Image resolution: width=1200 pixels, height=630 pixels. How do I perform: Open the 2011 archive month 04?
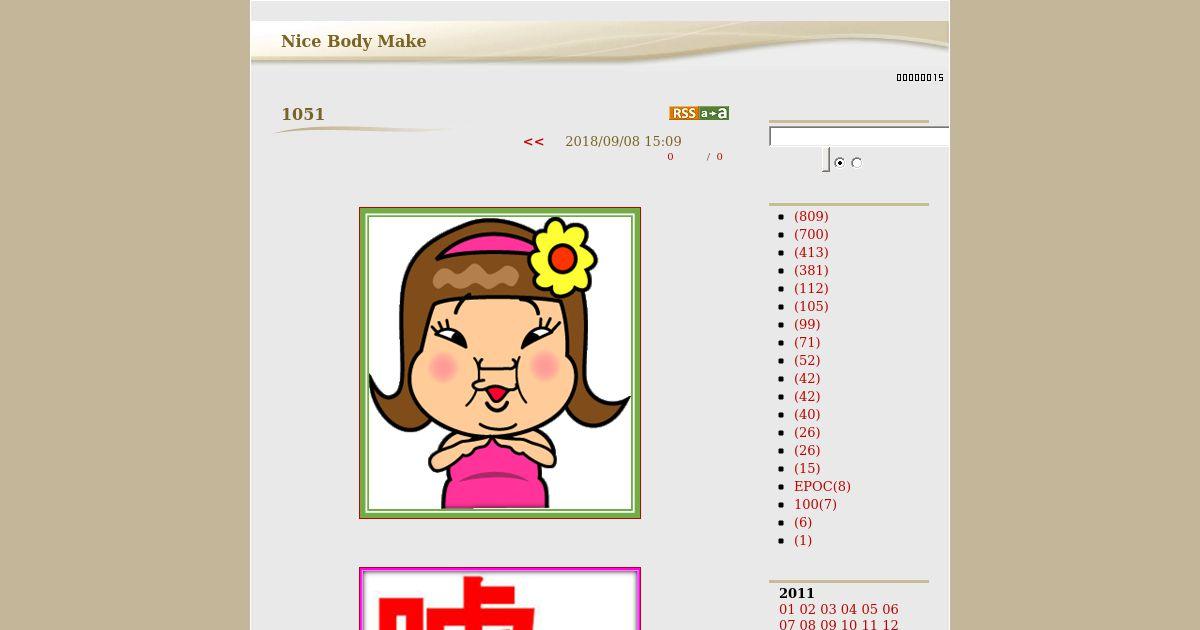point(849,609)
